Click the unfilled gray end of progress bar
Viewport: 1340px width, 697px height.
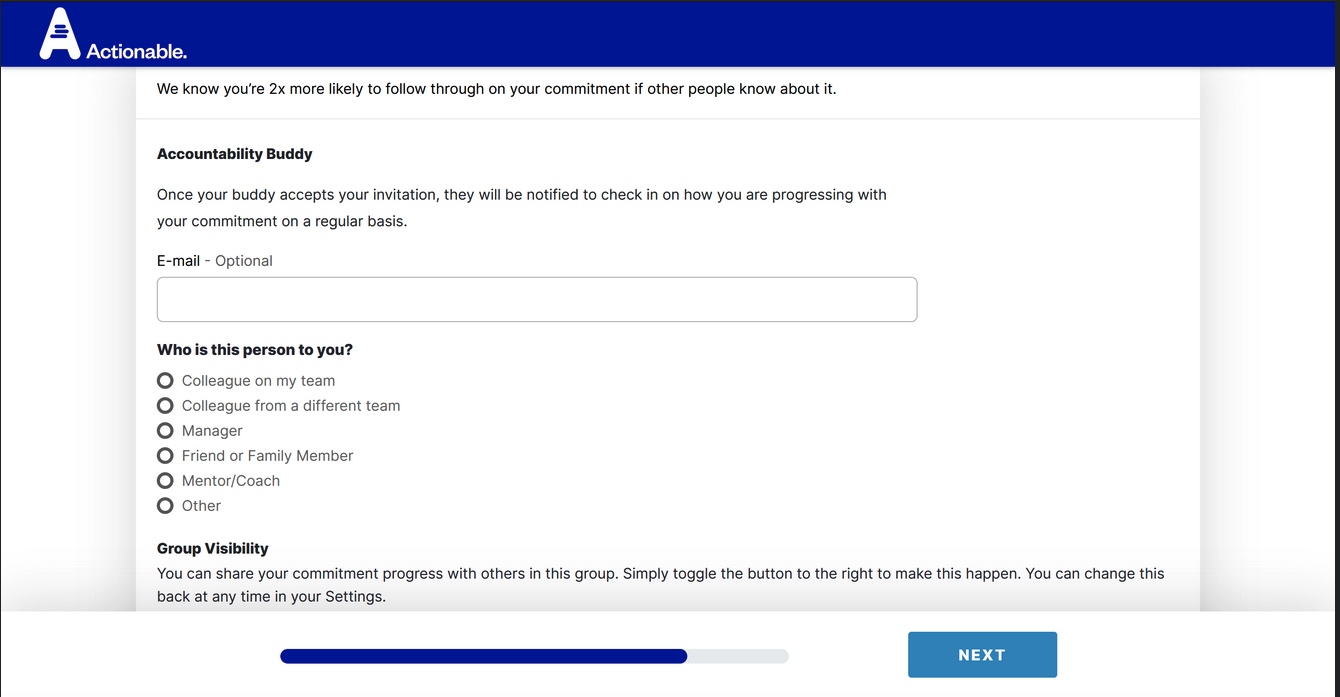tap(740, 656)
